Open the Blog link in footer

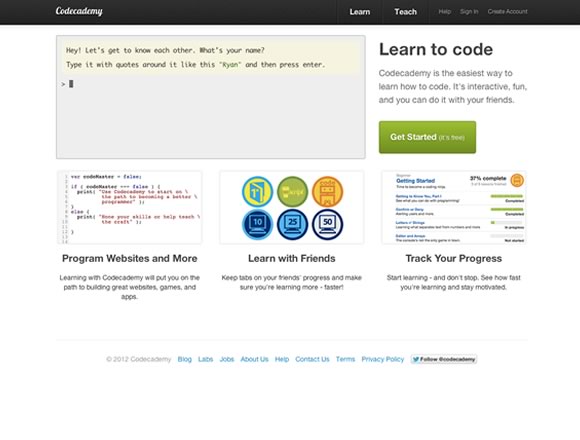(x=185, y=359)
